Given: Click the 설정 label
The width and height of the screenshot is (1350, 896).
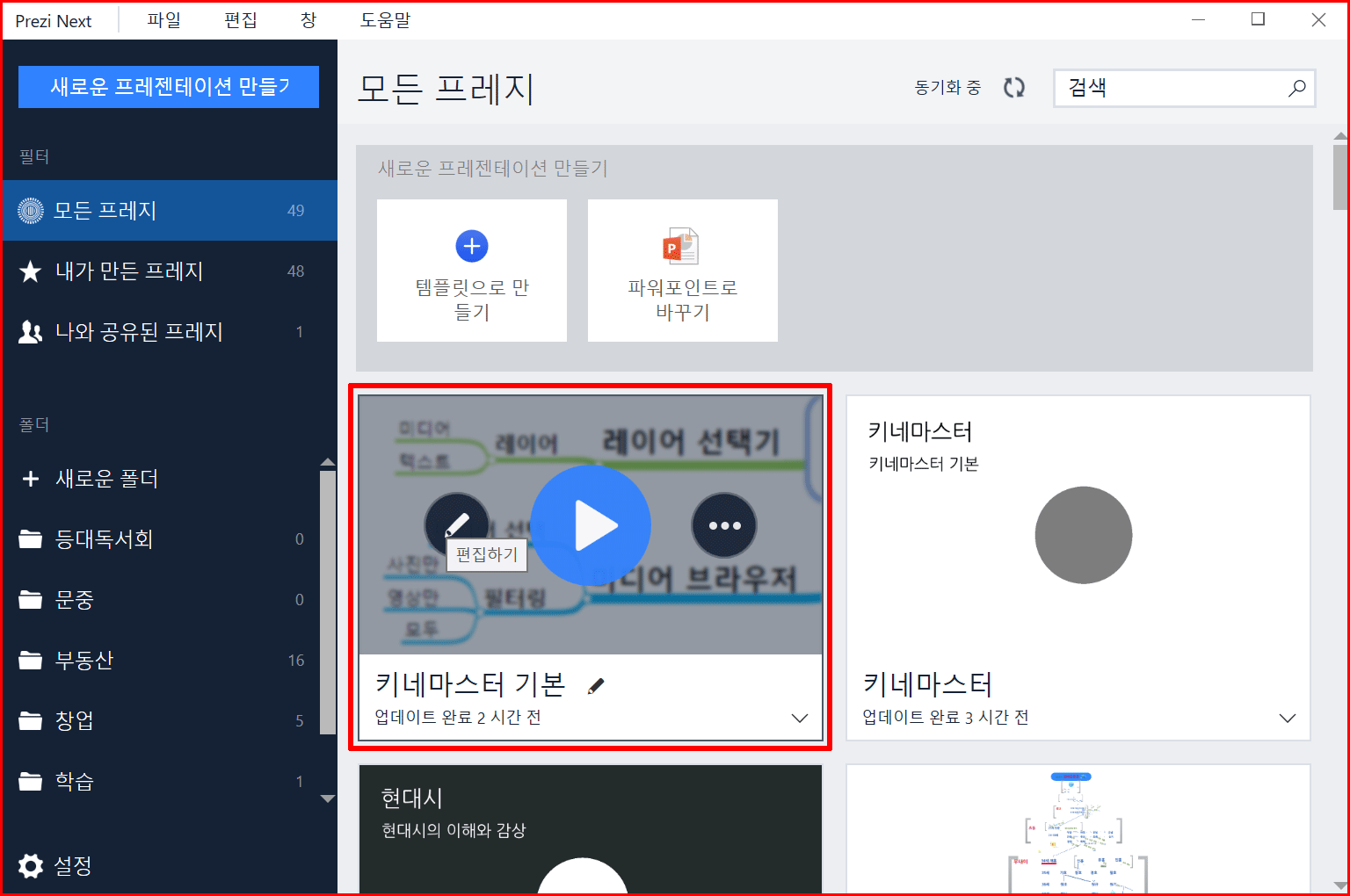Looking at the screenshot, I should 73,865.
